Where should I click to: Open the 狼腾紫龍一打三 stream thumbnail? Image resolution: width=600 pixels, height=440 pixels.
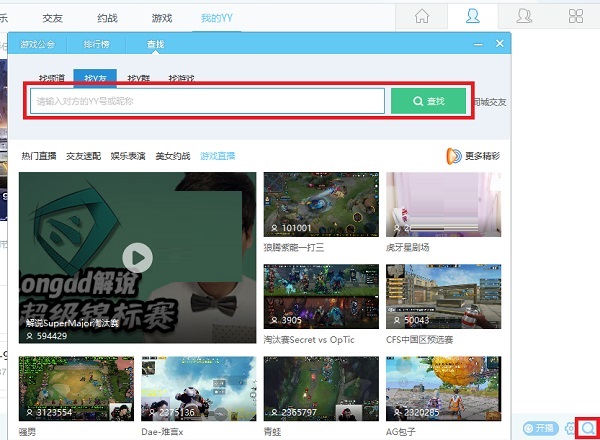pos(320,211)
